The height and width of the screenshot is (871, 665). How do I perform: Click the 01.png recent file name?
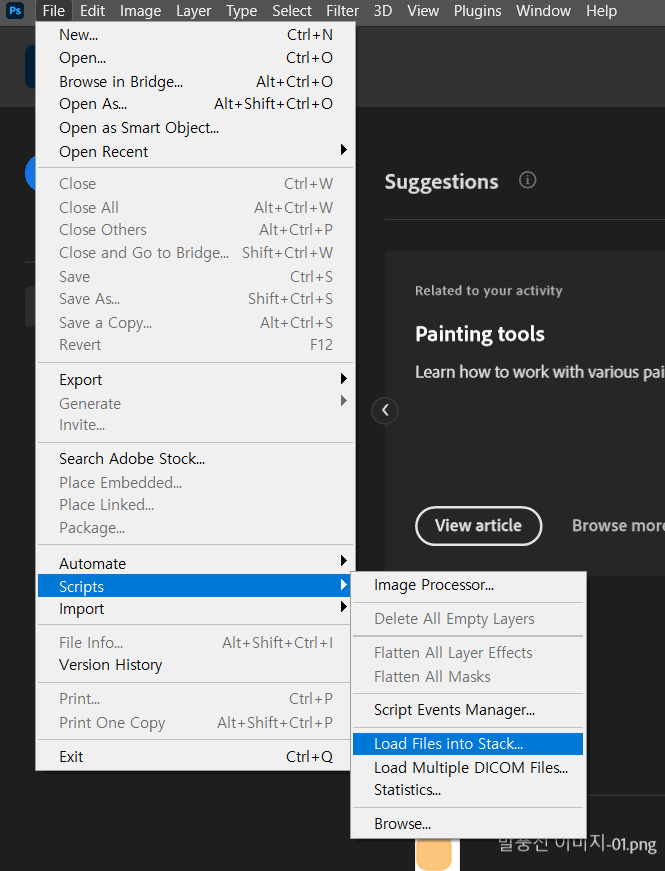pyautogui.click(x=577, y=845)
